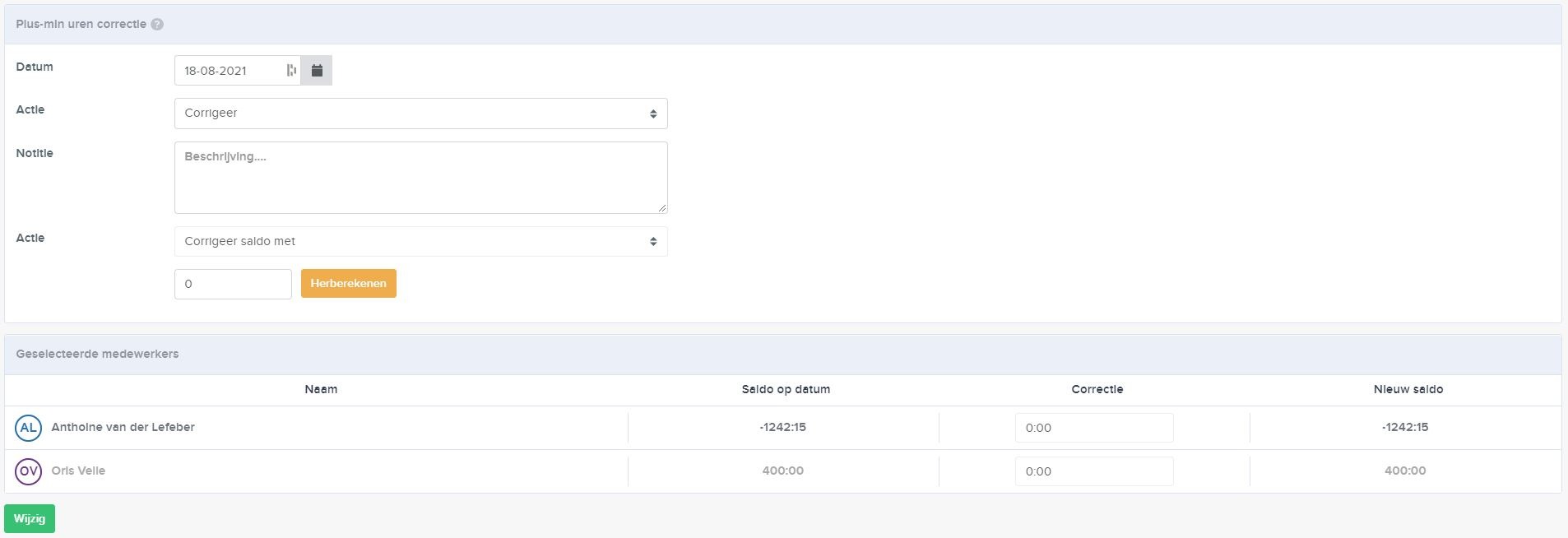Click correctie field for Oris Velle
This screenshot has height=538, width=1568.
tap(1094, 471)
